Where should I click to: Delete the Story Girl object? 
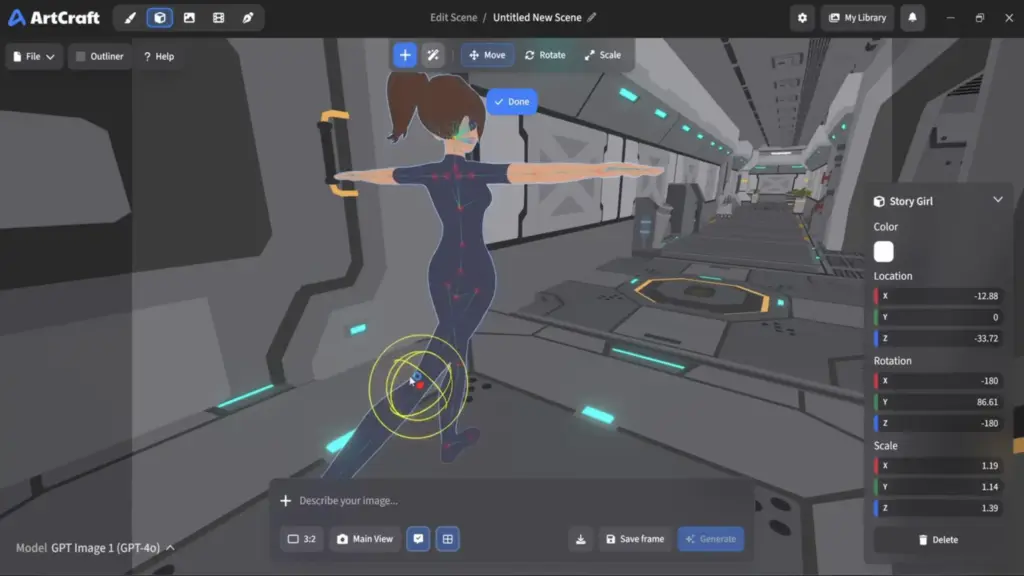(x=938, y=540)
